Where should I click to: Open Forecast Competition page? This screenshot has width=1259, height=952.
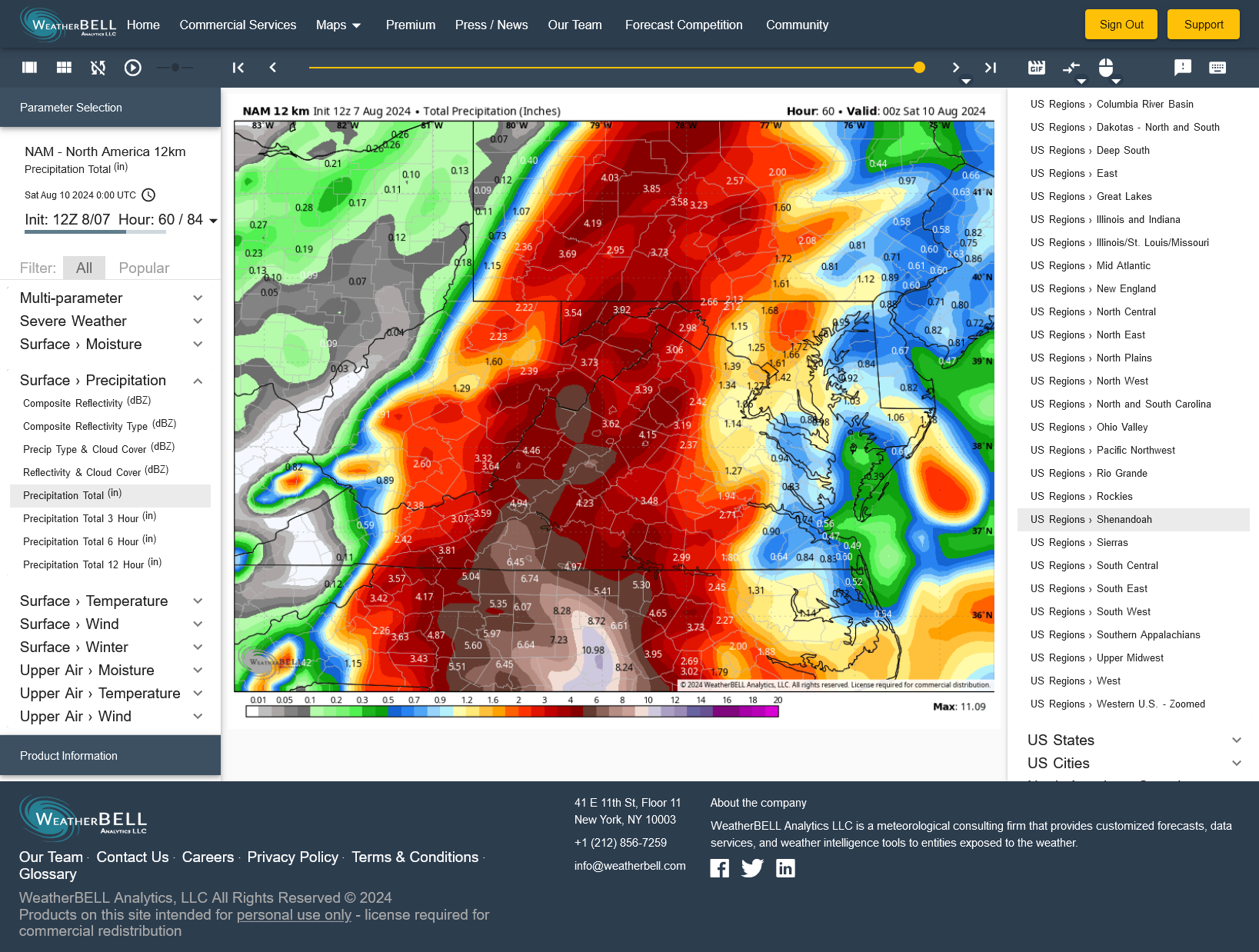point(684,25)
